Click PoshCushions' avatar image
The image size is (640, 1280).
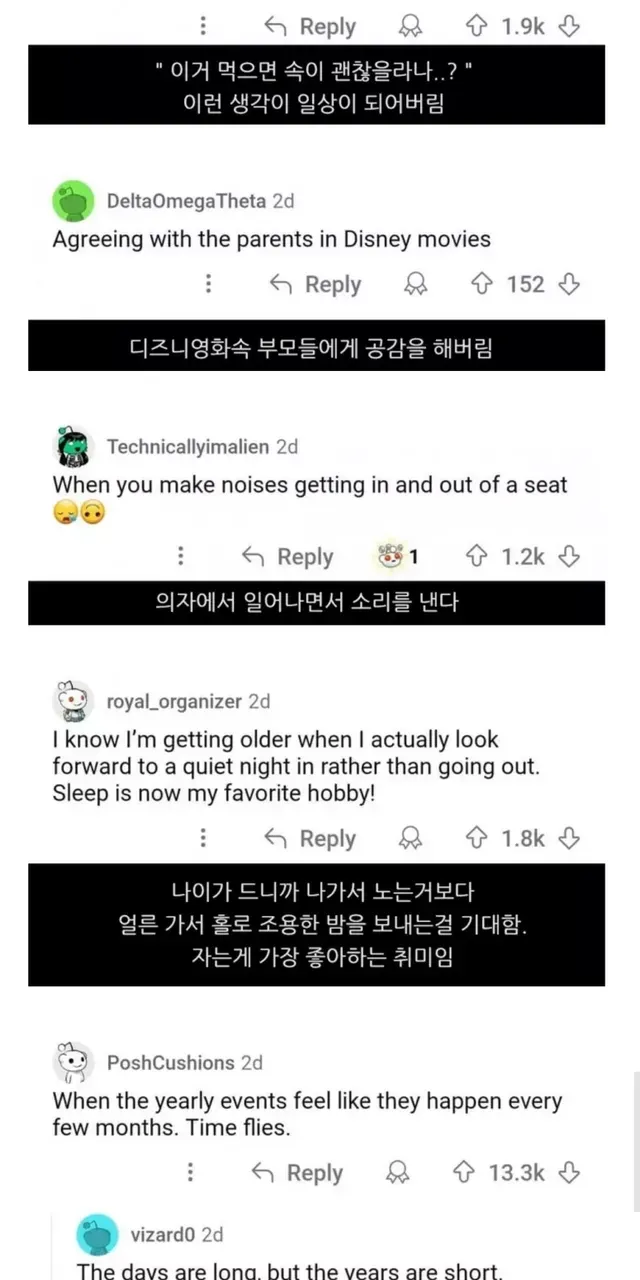73,1063
